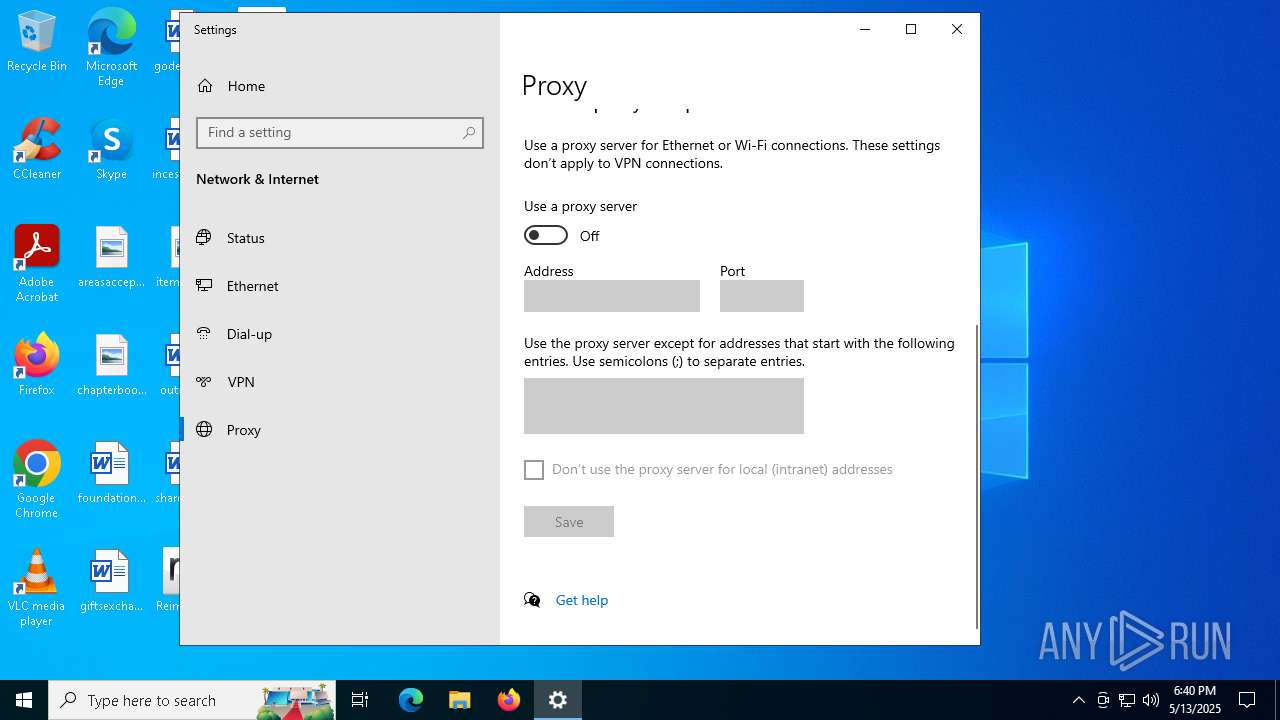Viewport: 1280px width, 720px height.
Task: Click the Get help chat icon
Action: click(532, 600)
